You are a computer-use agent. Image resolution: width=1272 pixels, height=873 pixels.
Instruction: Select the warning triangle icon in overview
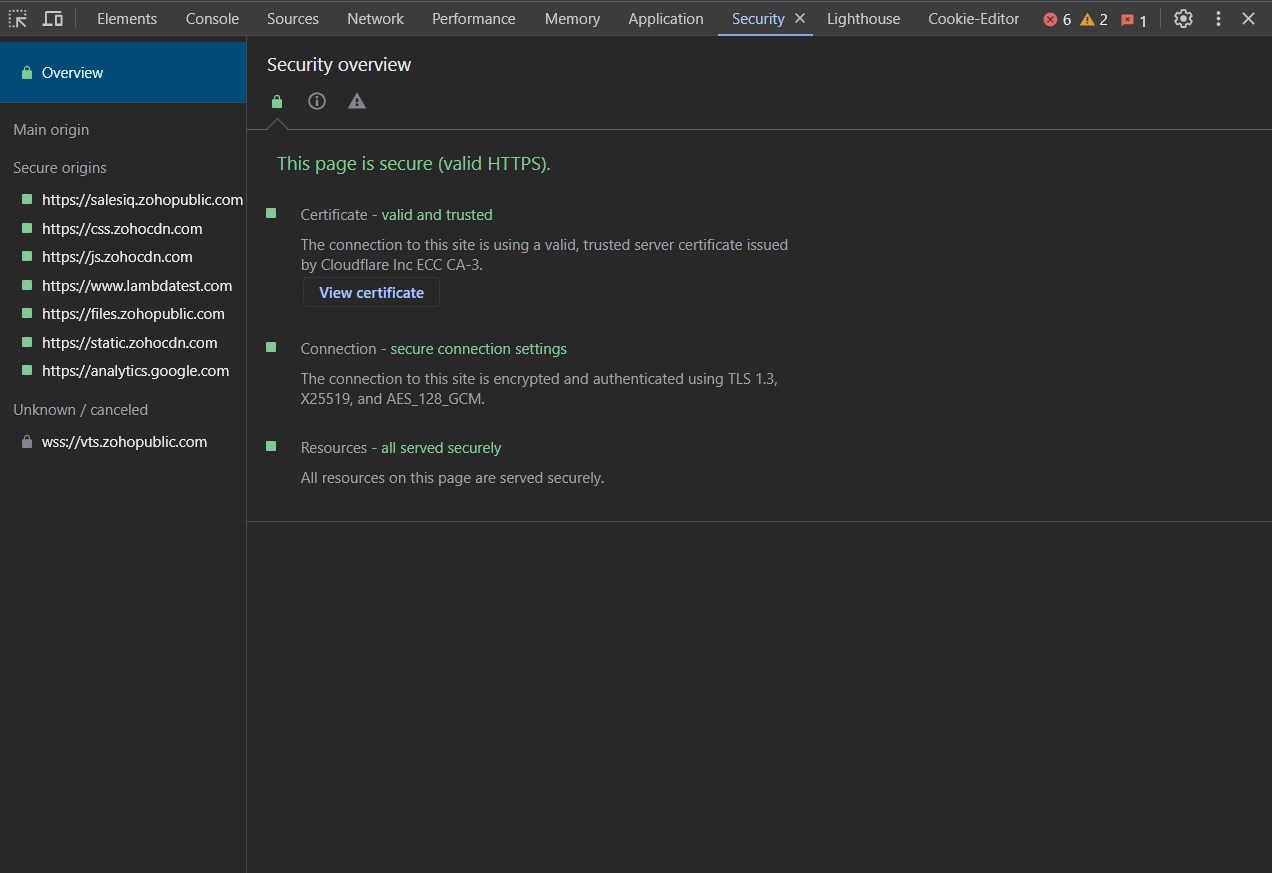coord(357,101)
